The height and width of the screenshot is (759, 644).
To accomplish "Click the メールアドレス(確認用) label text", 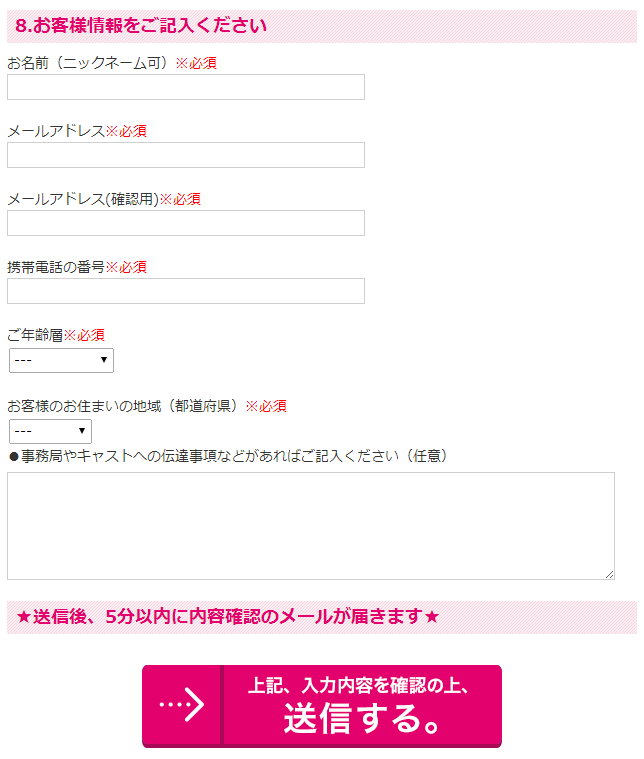I will coord(83,199).
